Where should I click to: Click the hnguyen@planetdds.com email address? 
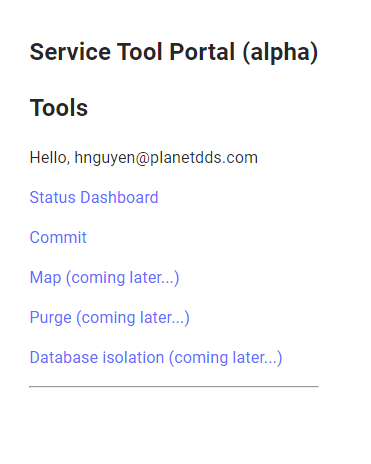pyautogui.click(x=166, y=158)
